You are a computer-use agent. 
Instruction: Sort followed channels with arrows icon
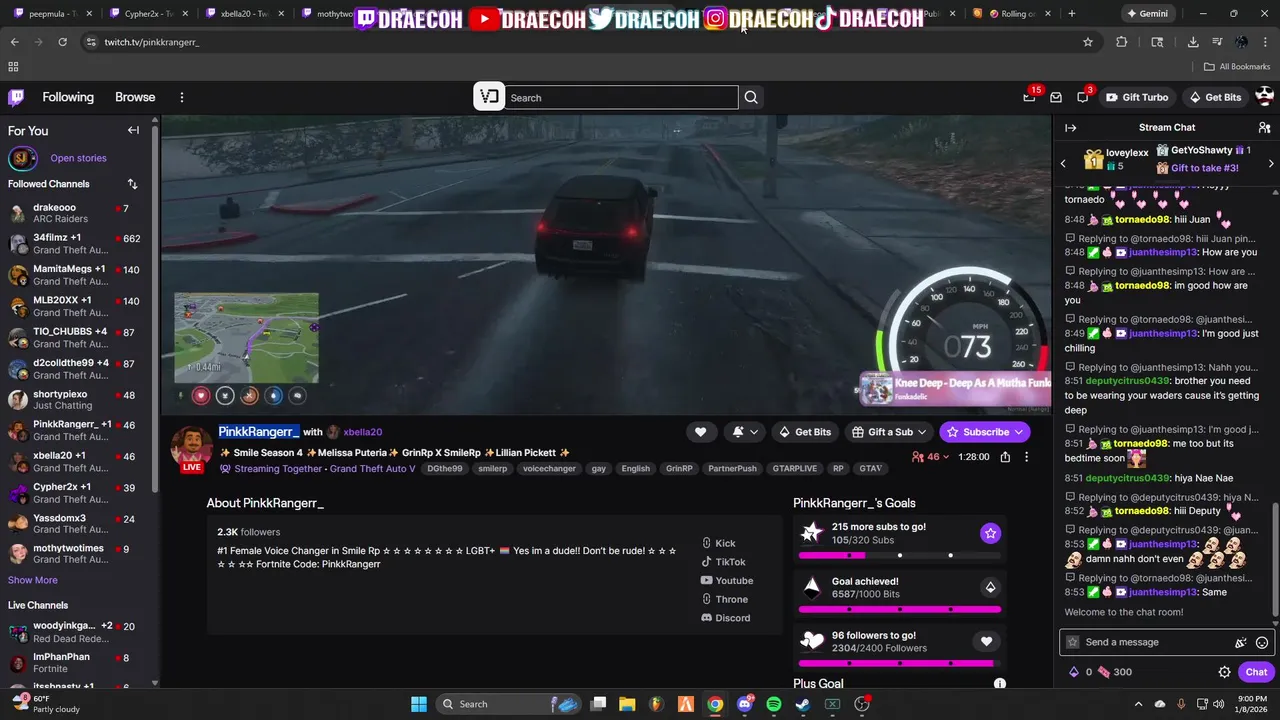click(132, 184)
